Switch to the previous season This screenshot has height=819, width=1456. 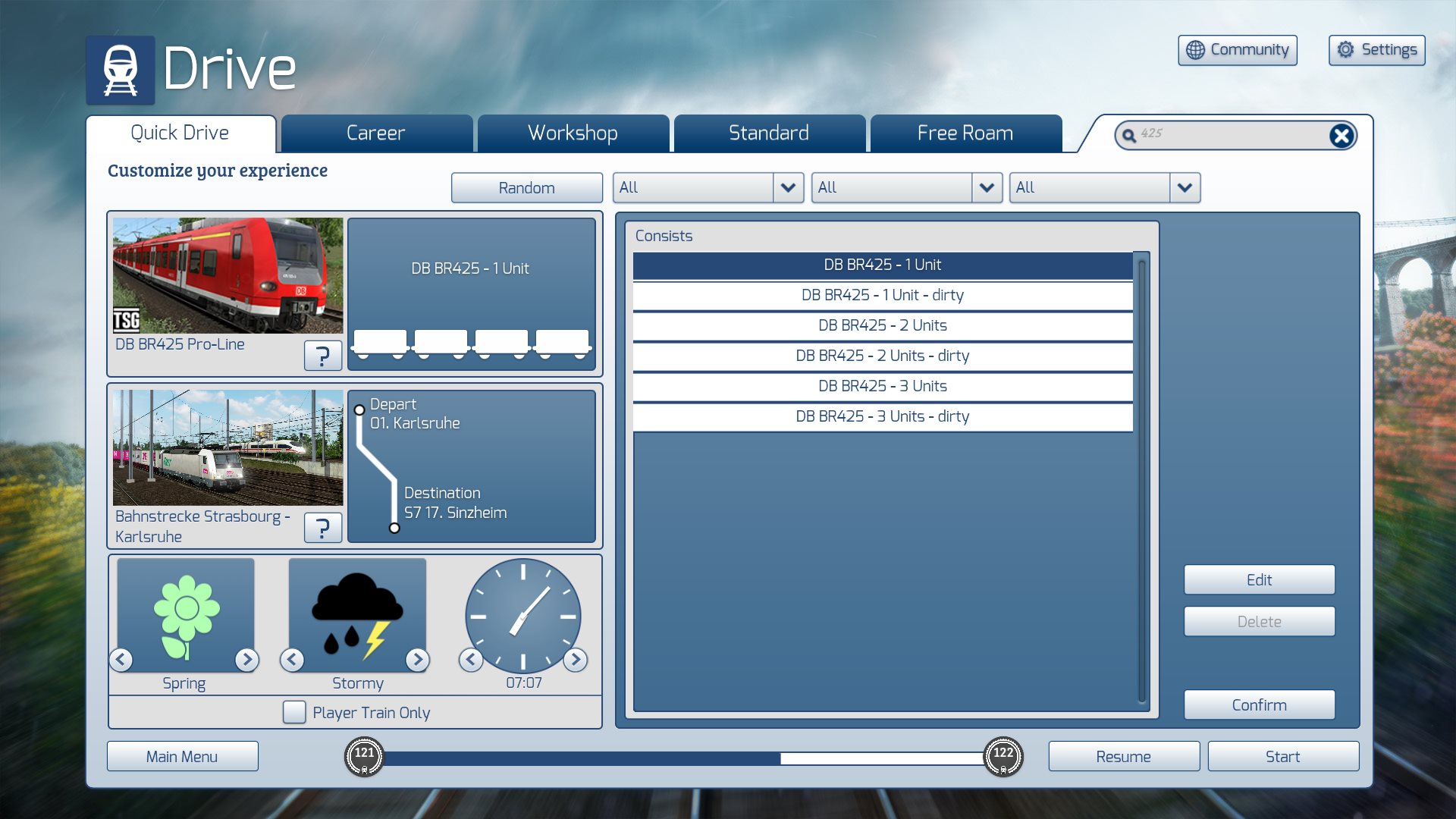121,660
